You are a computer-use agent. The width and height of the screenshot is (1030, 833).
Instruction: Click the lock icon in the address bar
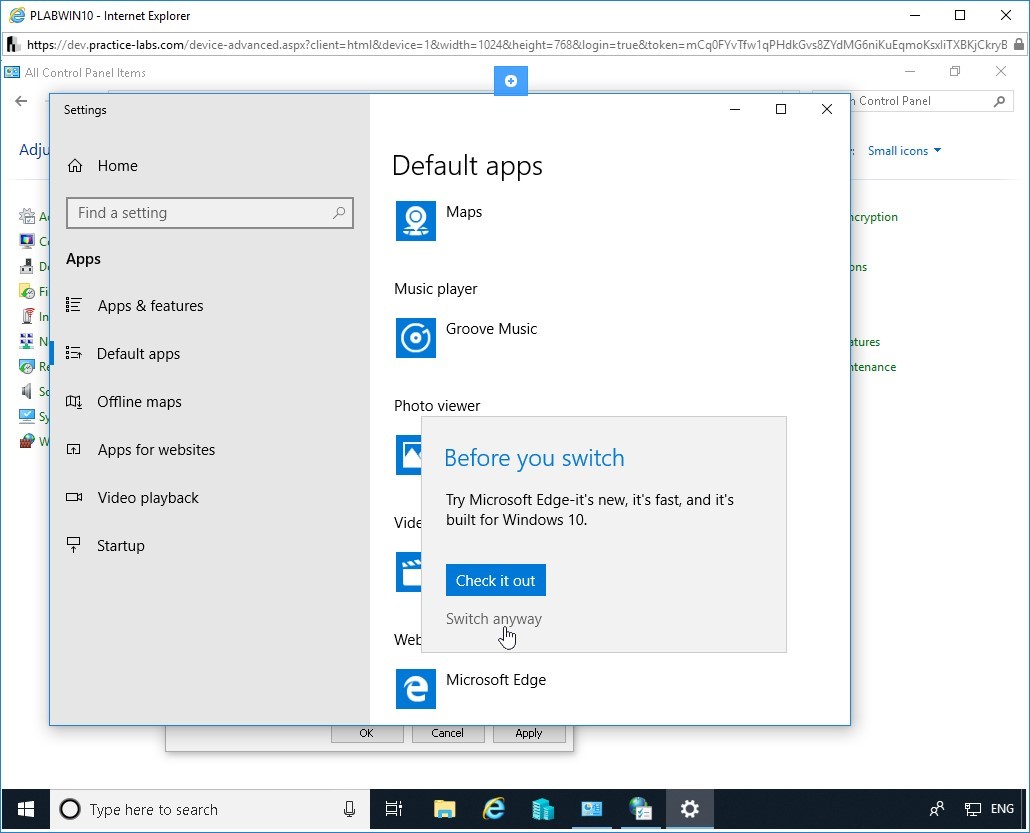(1018, 45)
